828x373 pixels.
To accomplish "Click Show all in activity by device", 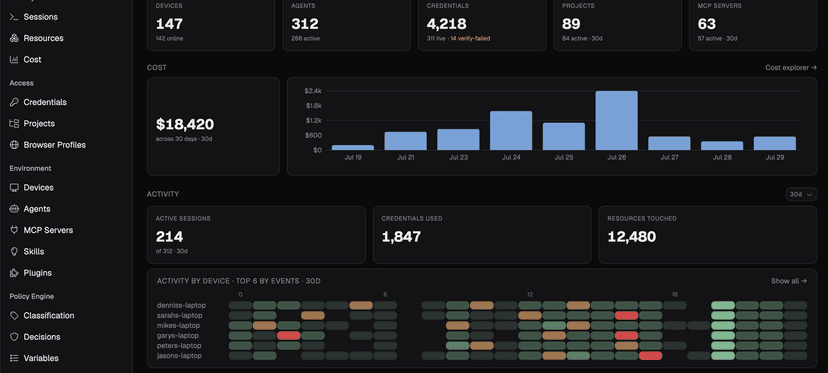I will click(x=789, y=281).
